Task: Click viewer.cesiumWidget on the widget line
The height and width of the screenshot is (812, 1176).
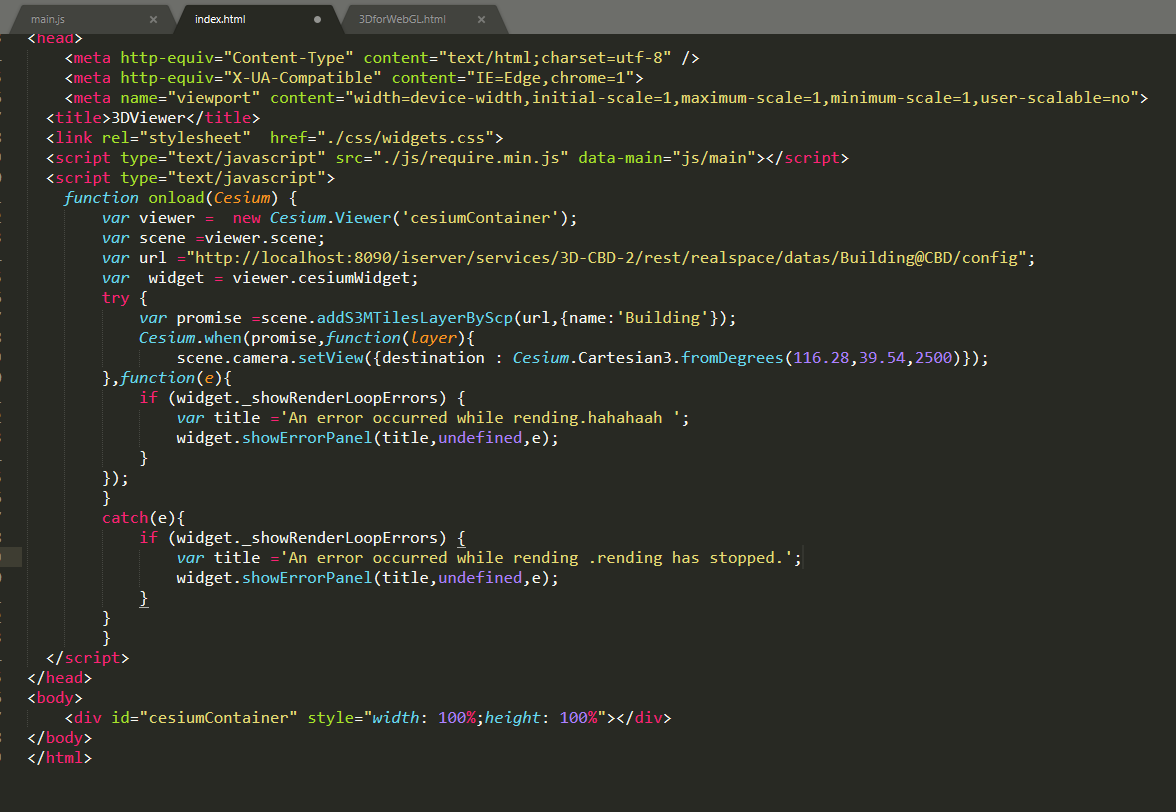Action: 321,278
